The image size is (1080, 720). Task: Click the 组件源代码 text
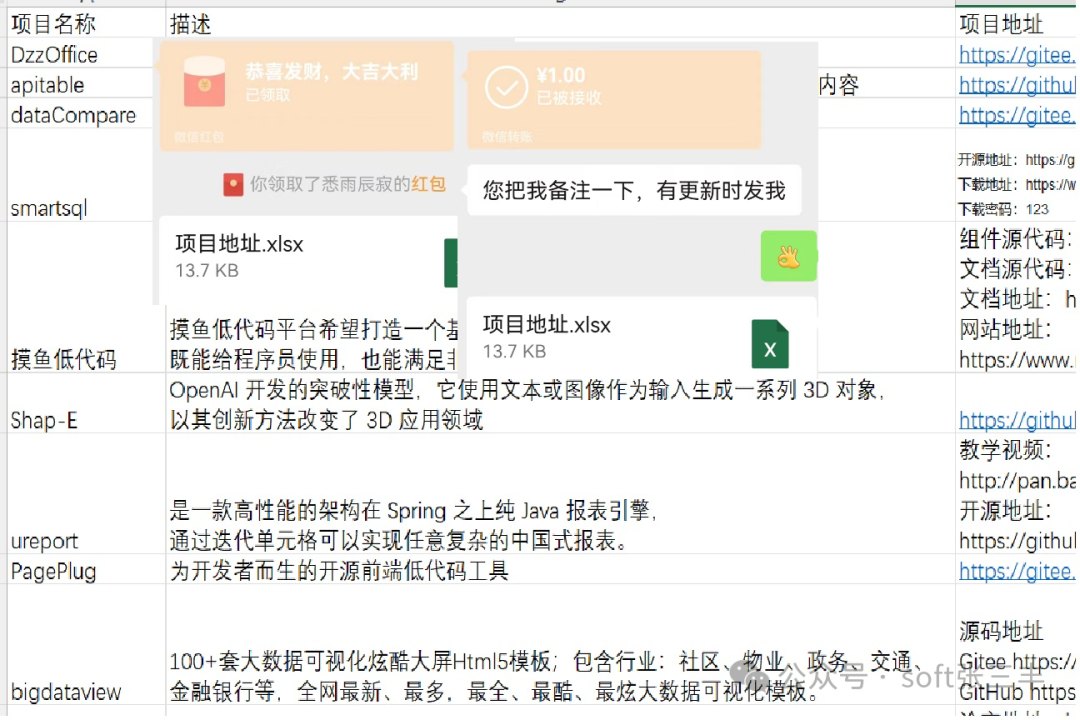click(1015, 239)
